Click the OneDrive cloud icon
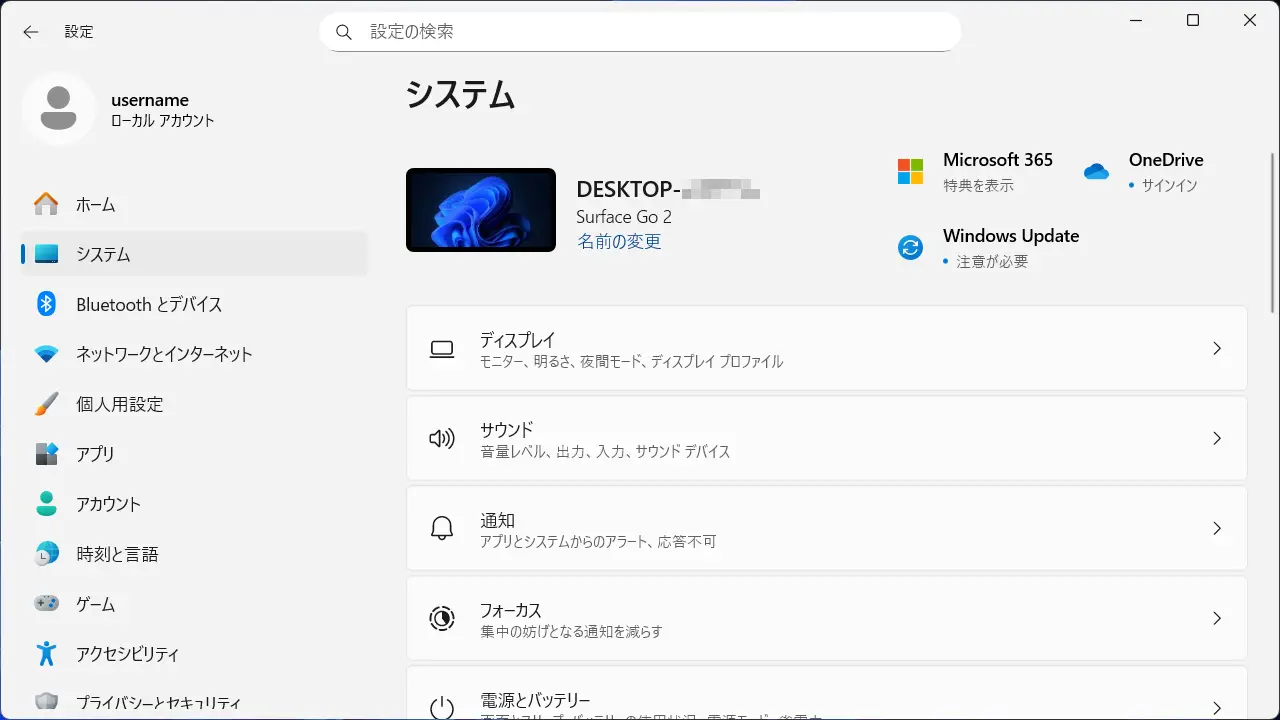1280x720 pixels. [1096, 171]
